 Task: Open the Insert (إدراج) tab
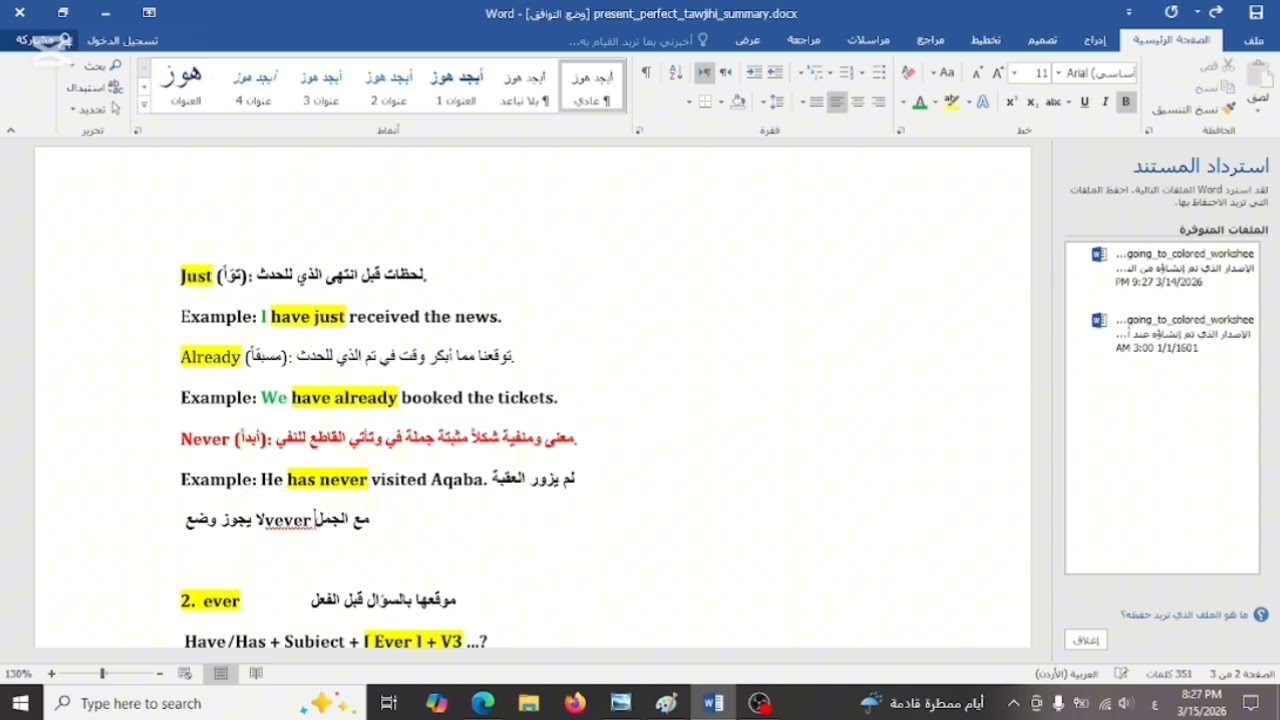(x=1095, y=40)
